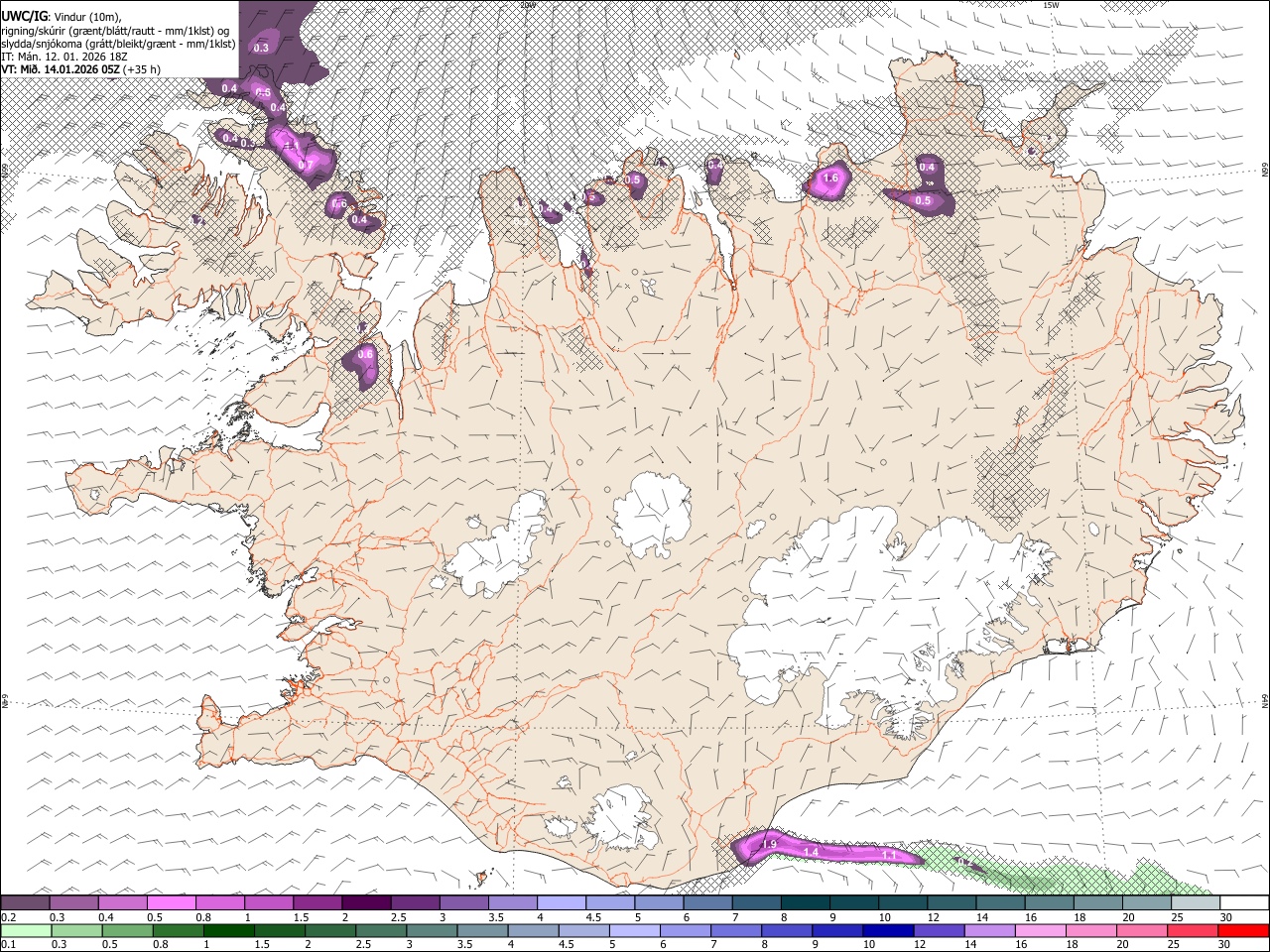Click the 20W longitude label at top
The image size is (1270, 952).
[528, 5]
